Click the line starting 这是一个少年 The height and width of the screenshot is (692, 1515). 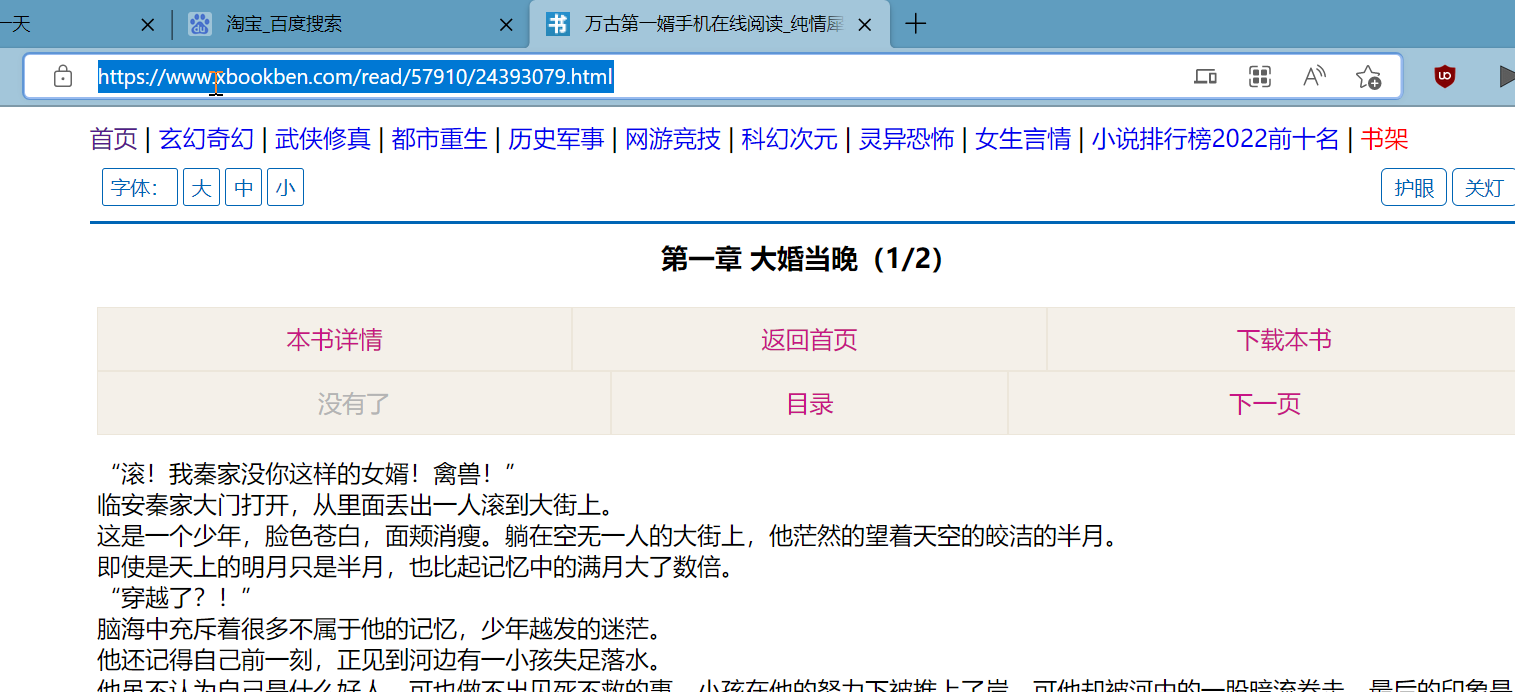point(607,537)
